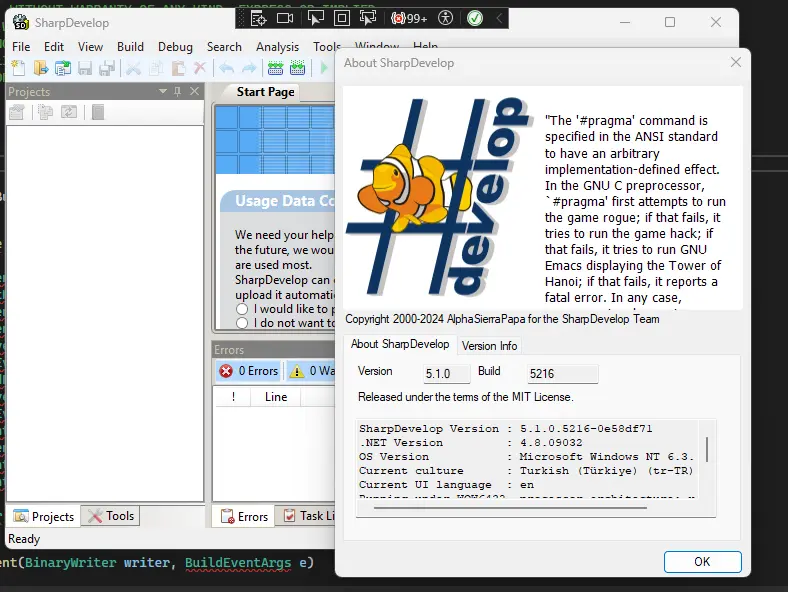Screen dimensions: 788x592
Task: Click the Build current project icon
Action: pos(298,68)
